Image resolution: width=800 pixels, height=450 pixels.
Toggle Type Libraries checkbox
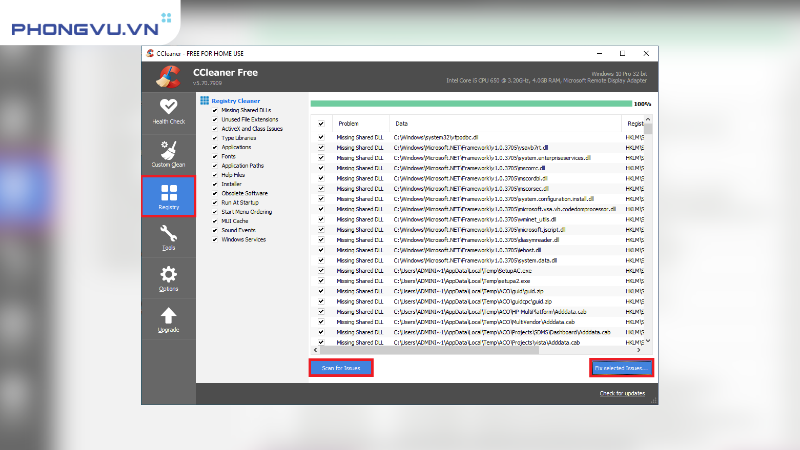pos(215,138)
